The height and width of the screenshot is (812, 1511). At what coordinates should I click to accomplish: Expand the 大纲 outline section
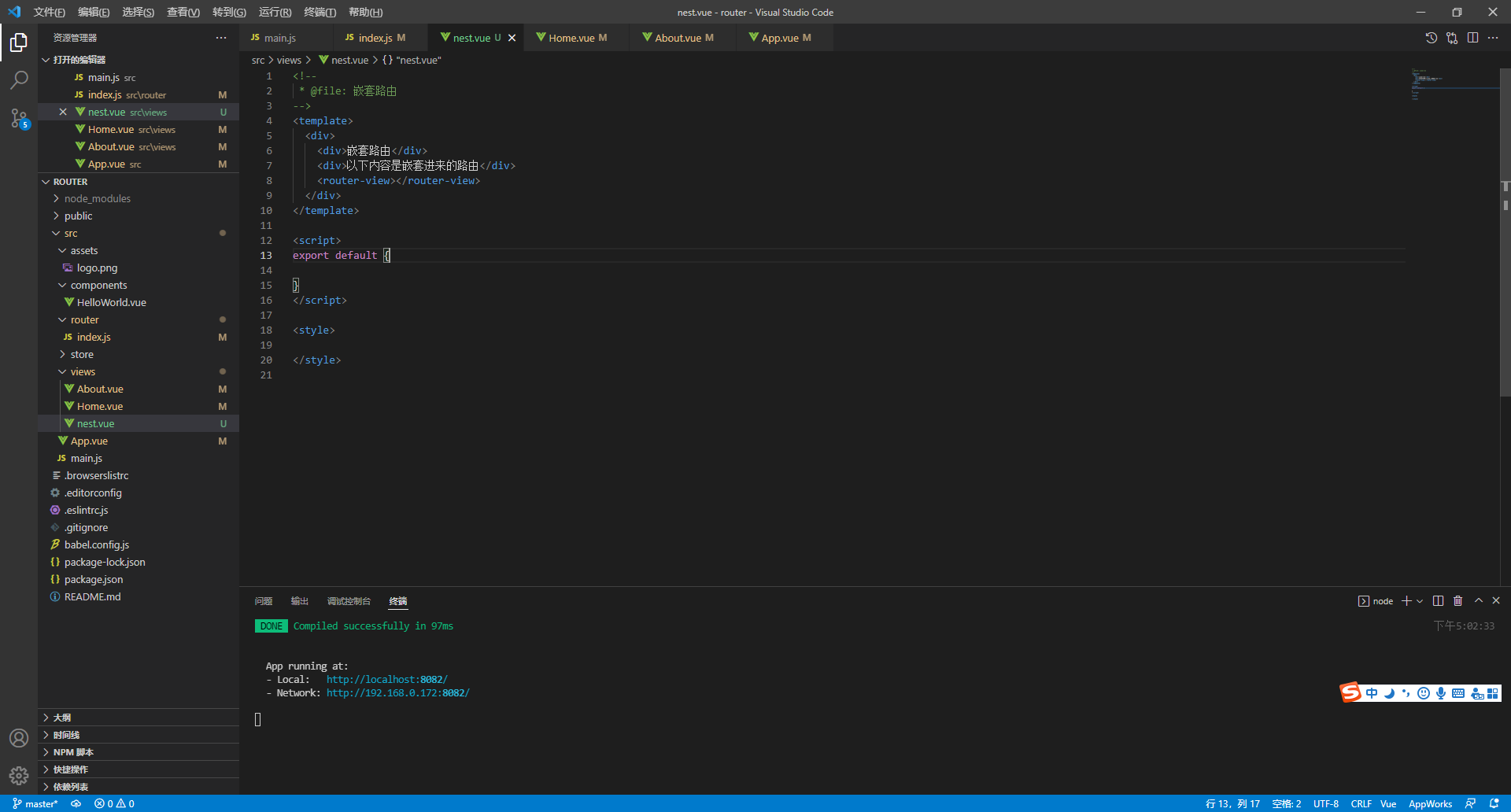coord(139,718)
